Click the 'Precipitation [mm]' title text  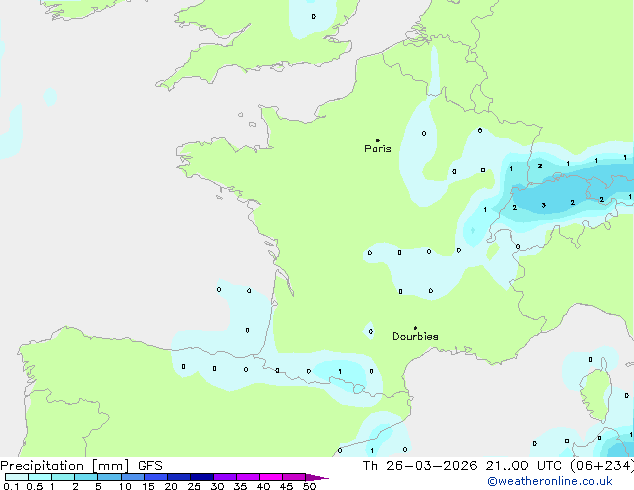65,466
